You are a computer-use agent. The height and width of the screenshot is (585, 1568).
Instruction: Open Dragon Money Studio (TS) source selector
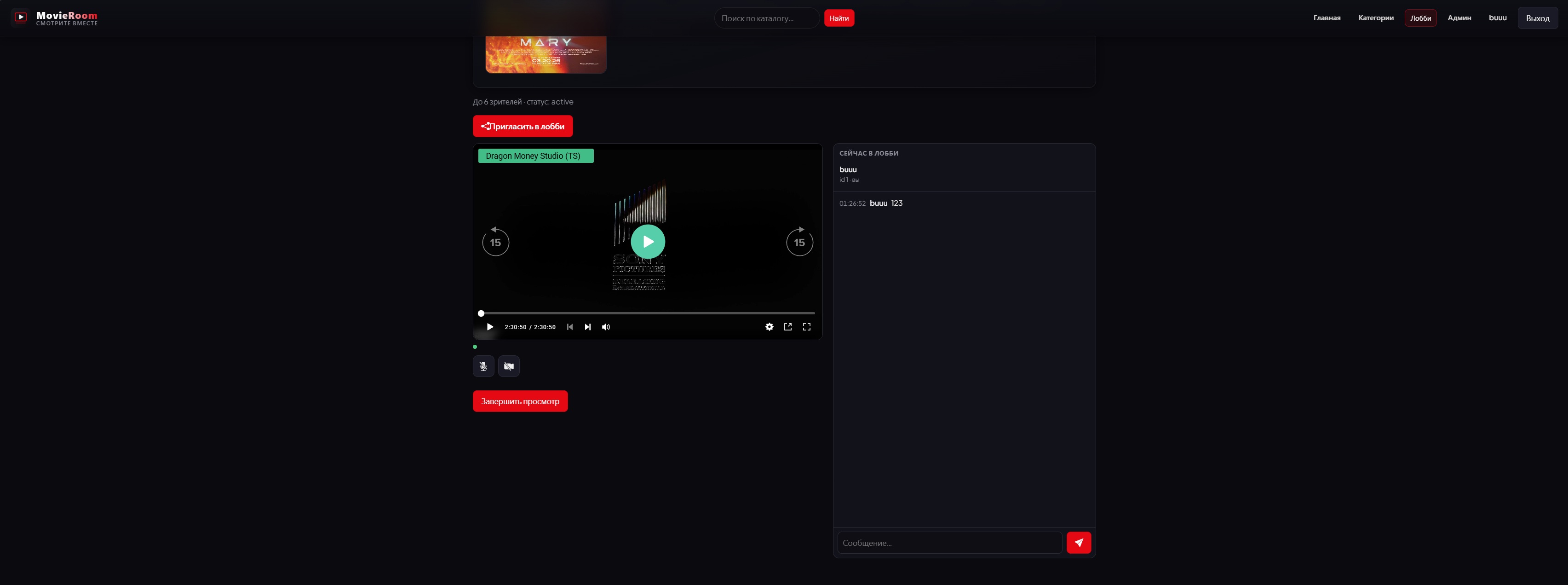click(536, 156)
